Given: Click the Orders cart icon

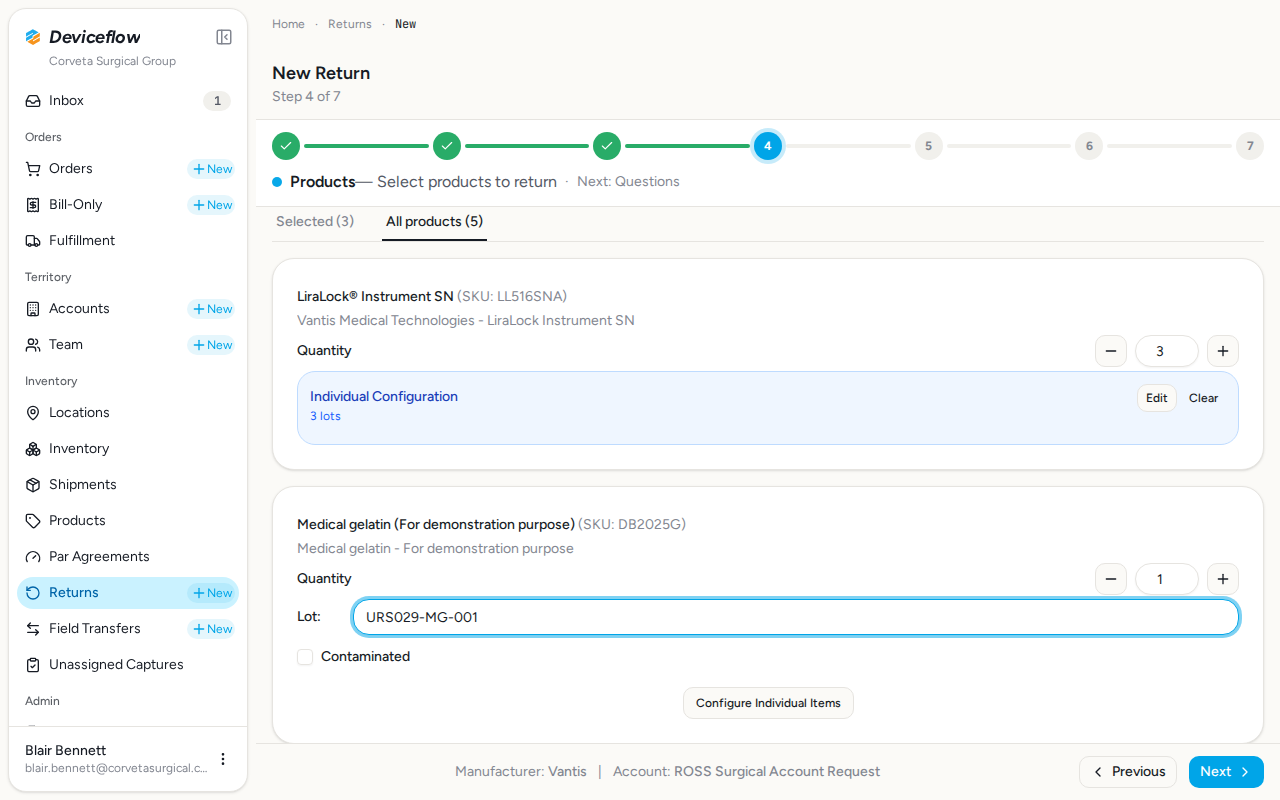Looking at the screenshot, I should [33, 169].
